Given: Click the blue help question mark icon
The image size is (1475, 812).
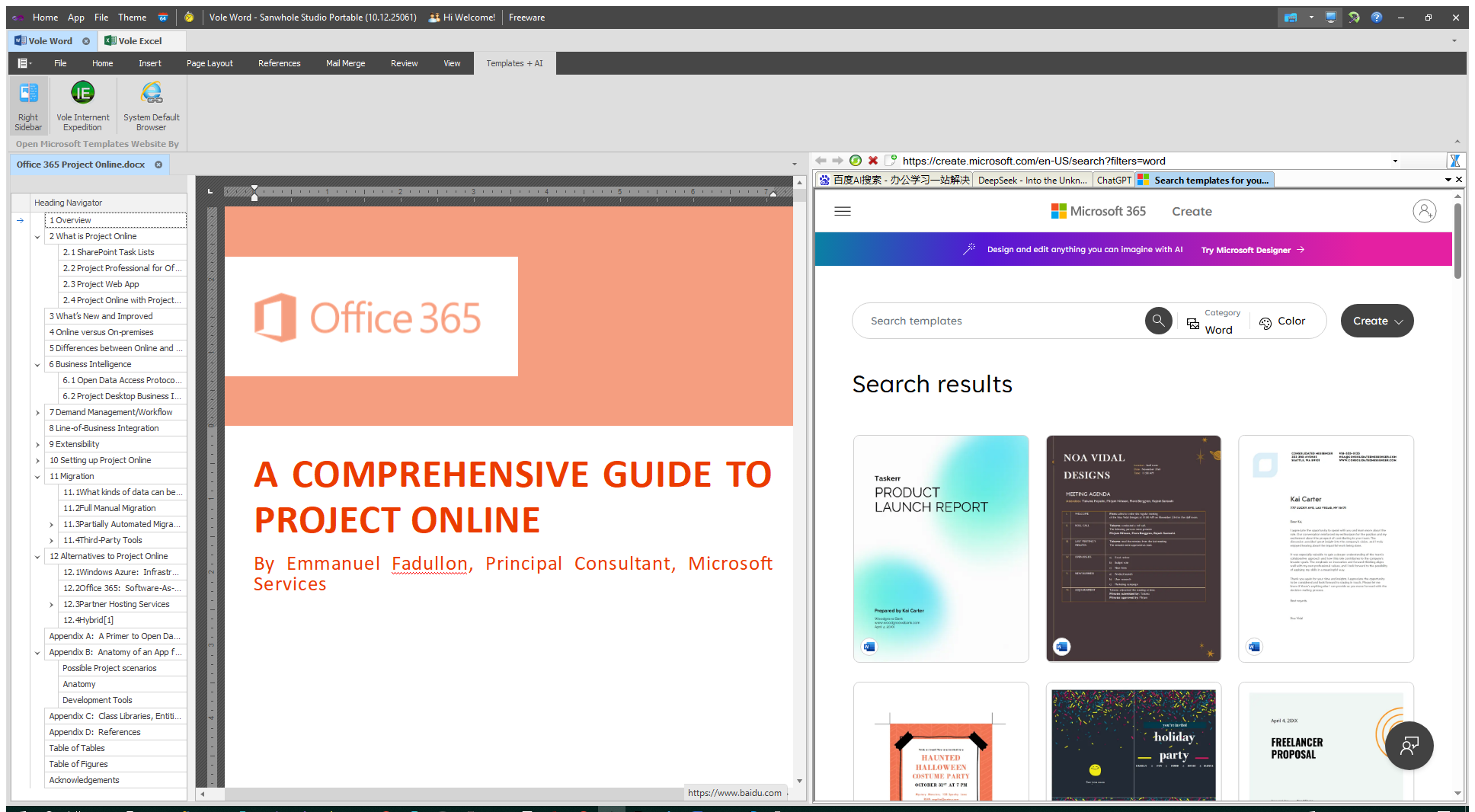Looking at the screenshot, I should coord(1377,18).
